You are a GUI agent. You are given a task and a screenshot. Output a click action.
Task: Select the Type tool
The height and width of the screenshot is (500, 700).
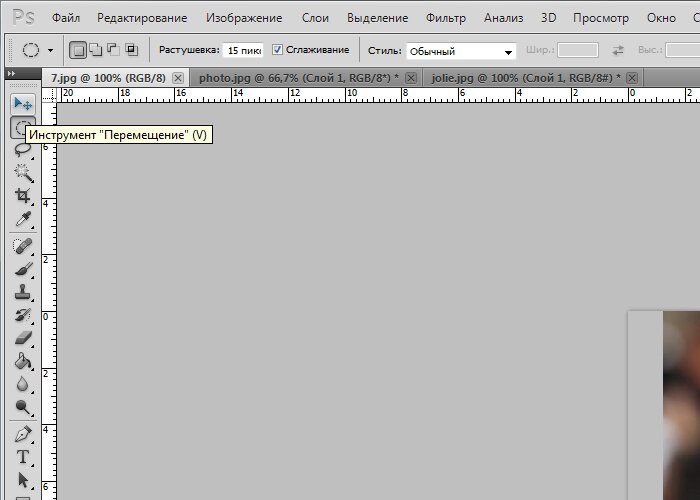22,457
